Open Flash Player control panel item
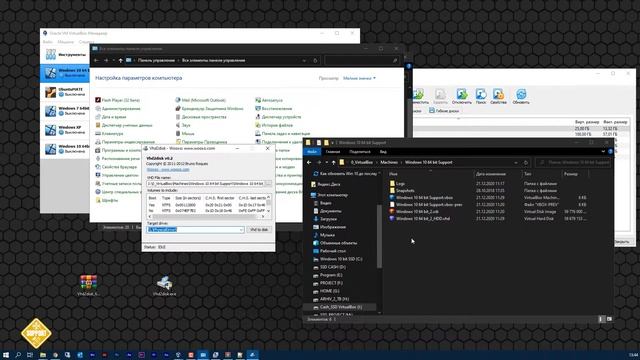The width and height of the screenshot is (640, 360). coord(118,100)
